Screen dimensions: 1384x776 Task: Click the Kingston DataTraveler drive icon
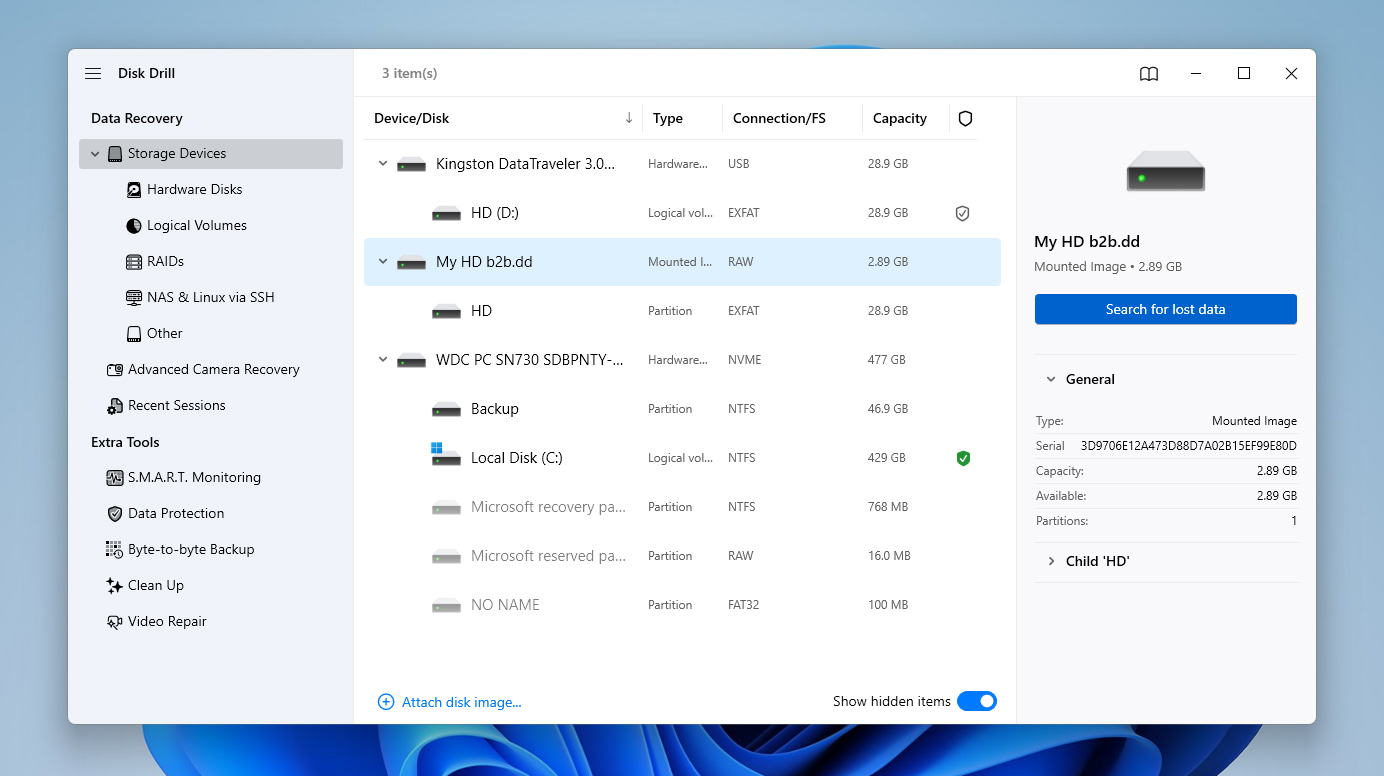(x=411, y=164)
